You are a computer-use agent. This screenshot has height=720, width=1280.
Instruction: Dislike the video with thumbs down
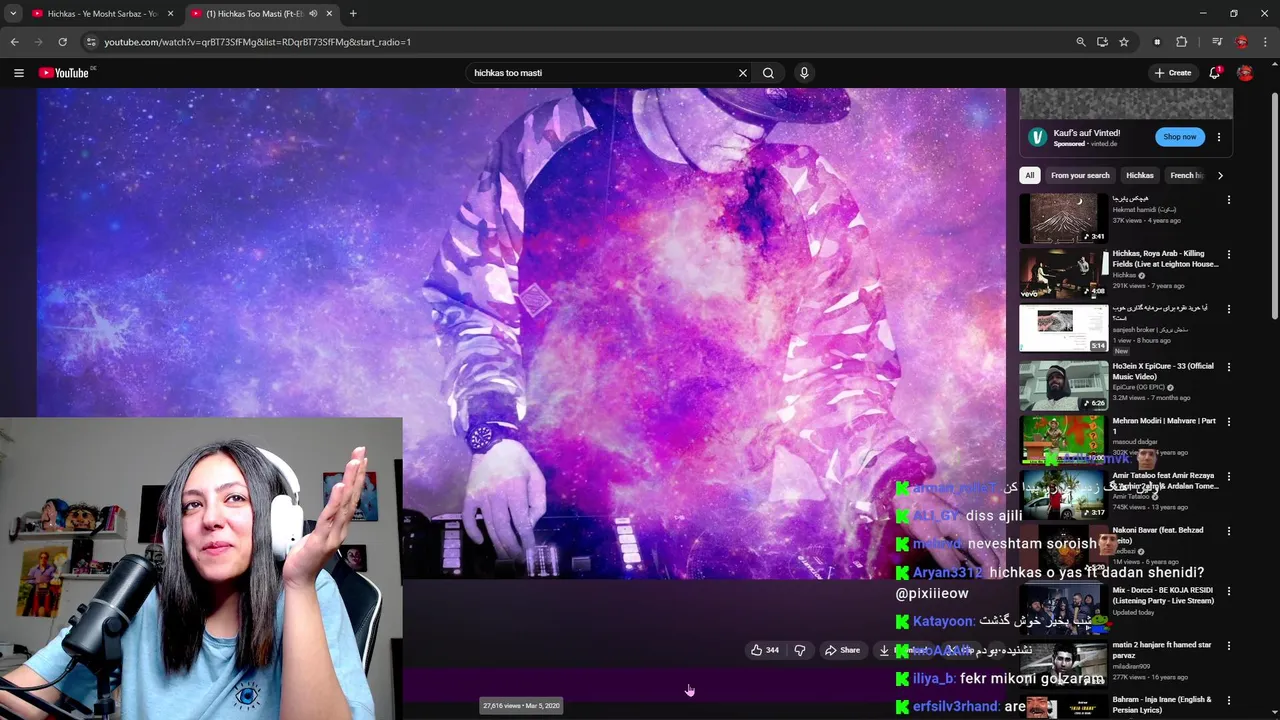800,650
